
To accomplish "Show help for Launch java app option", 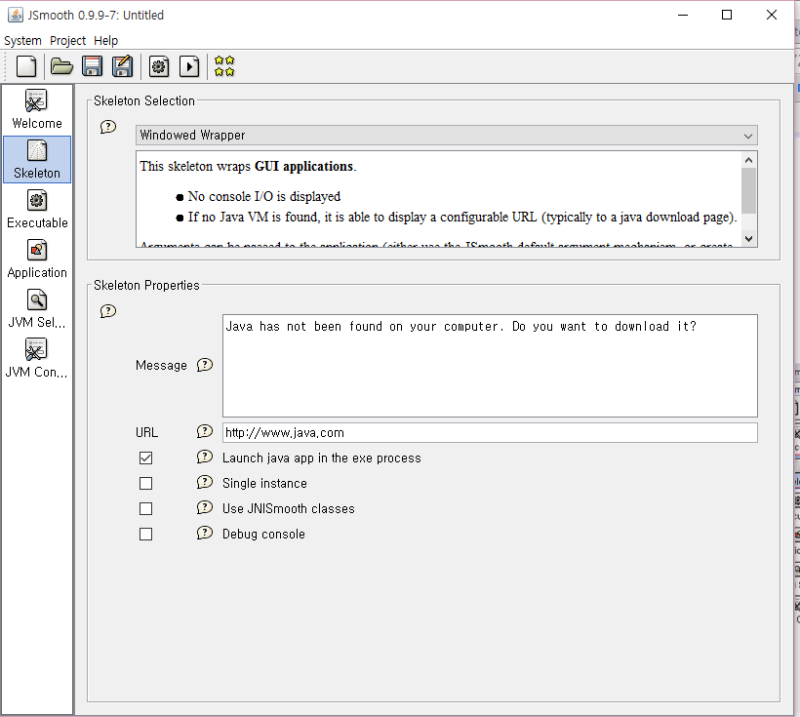I will pos(205,457).
